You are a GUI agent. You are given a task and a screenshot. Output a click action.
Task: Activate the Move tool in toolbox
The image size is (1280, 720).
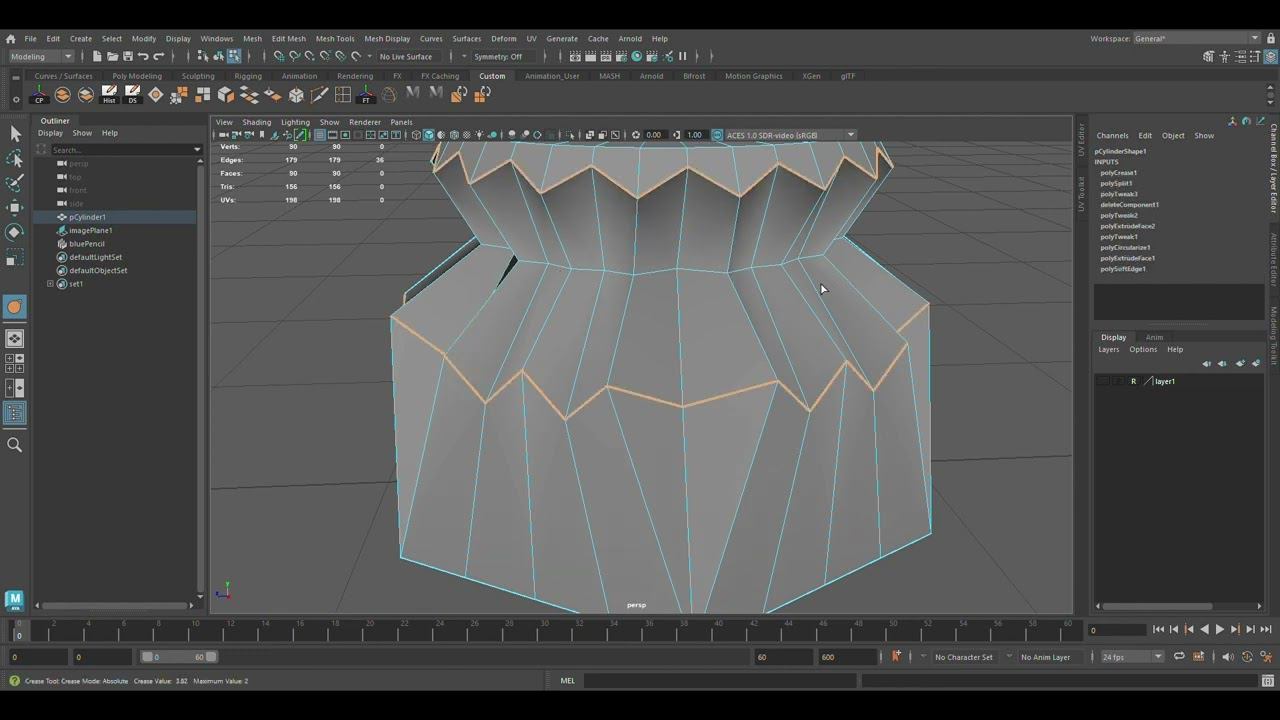(x=15, y=207)
